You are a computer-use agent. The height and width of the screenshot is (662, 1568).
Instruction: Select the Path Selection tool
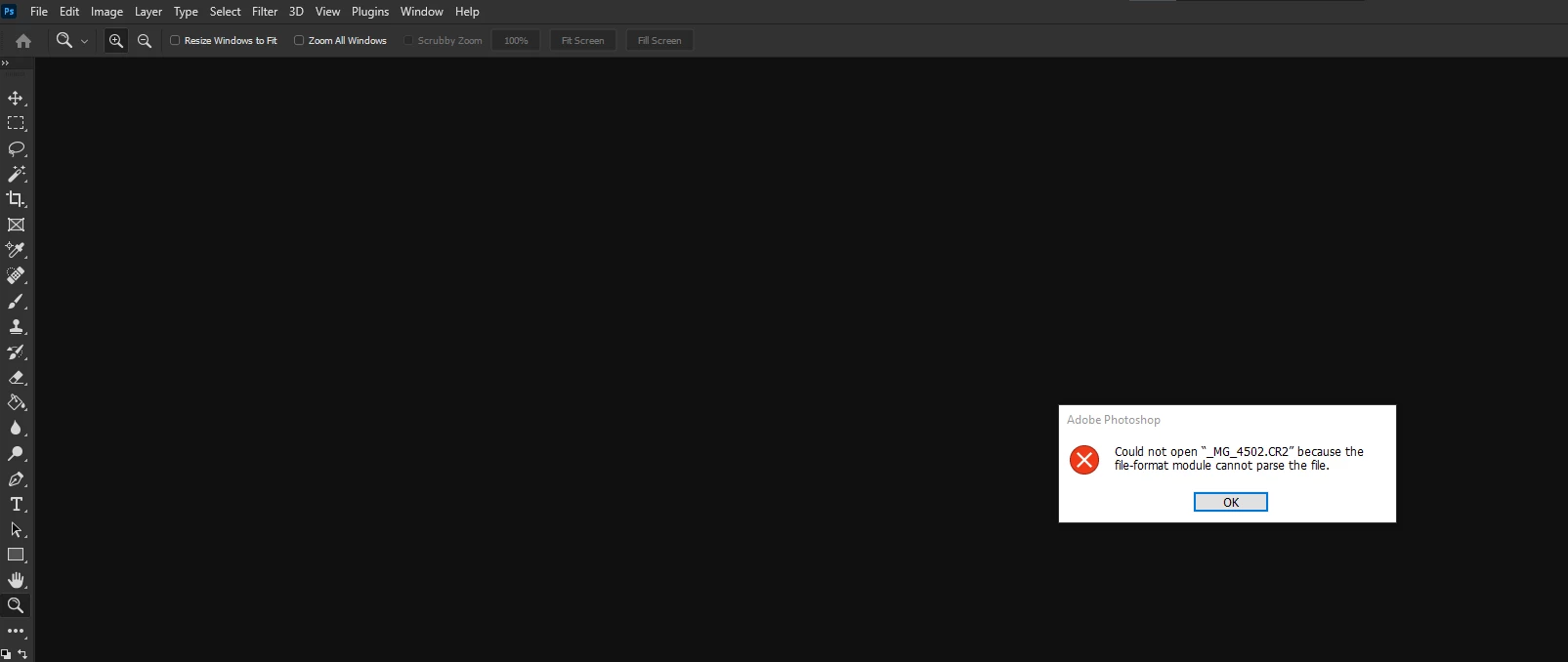pyautogui.click(x=16, y=529)
